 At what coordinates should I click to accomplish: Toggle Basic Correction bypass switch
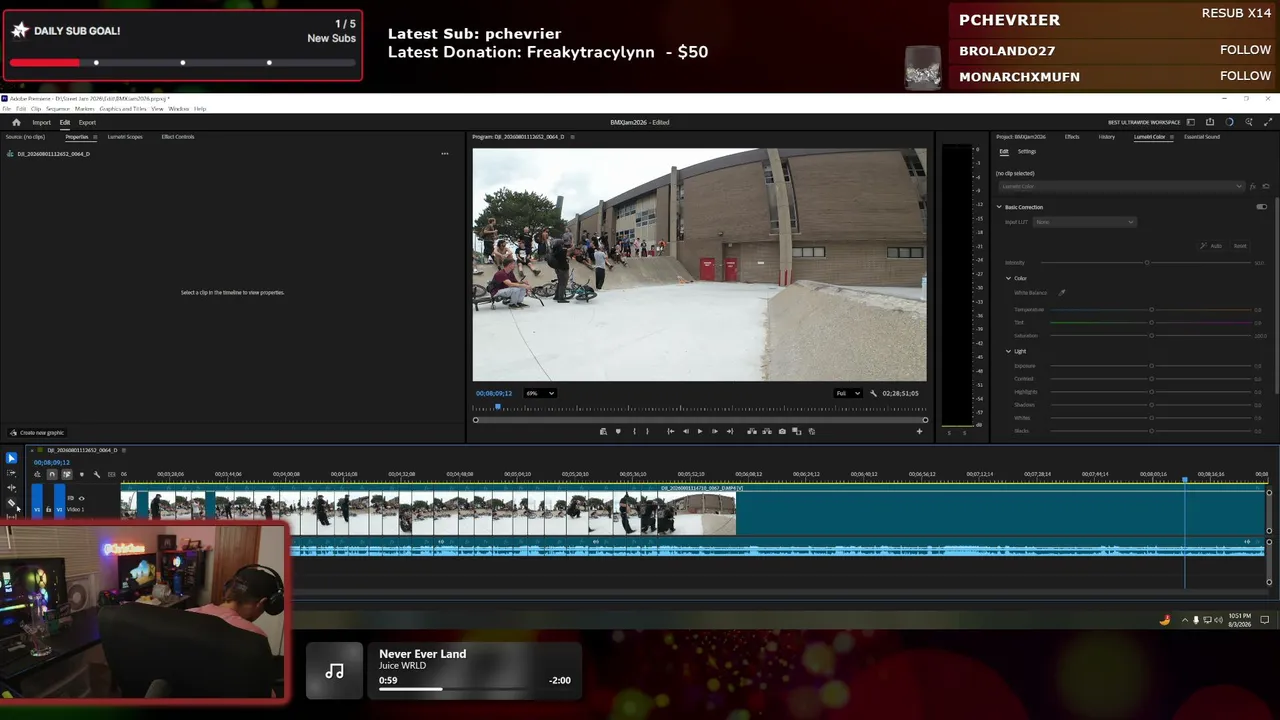(1261, 207)
